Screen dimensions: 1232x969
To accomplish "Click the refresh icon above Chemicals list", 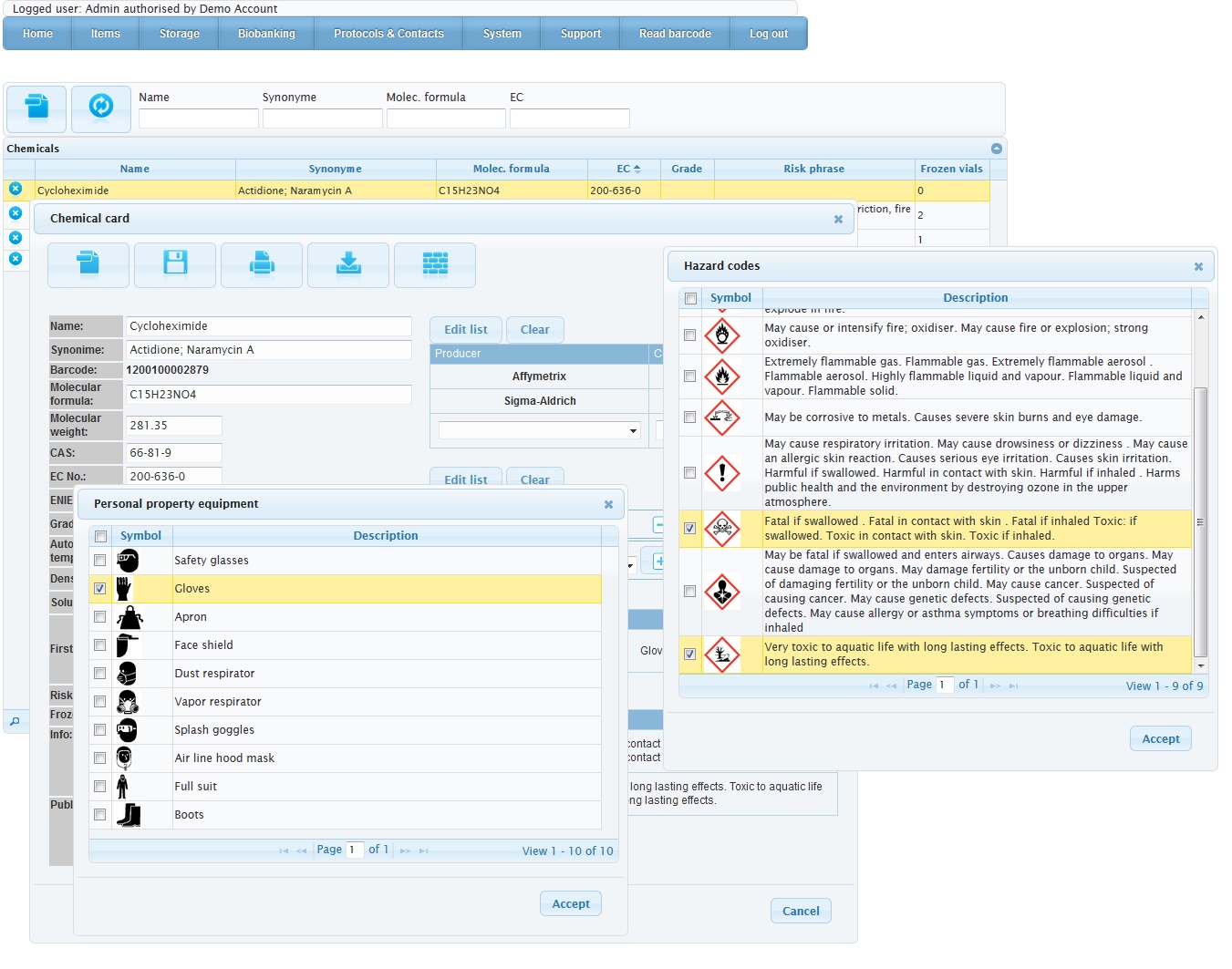I will (101, 108).
